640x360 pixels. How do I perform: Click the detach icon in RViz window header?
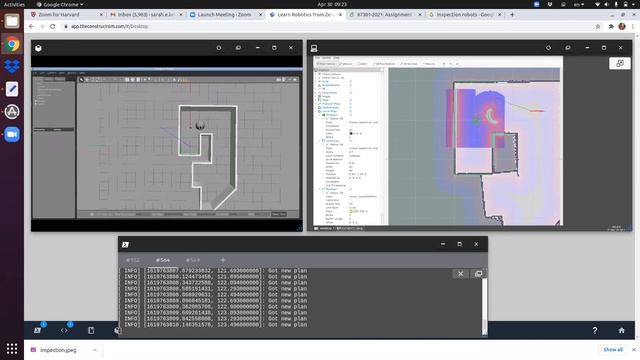coord(568,48)
